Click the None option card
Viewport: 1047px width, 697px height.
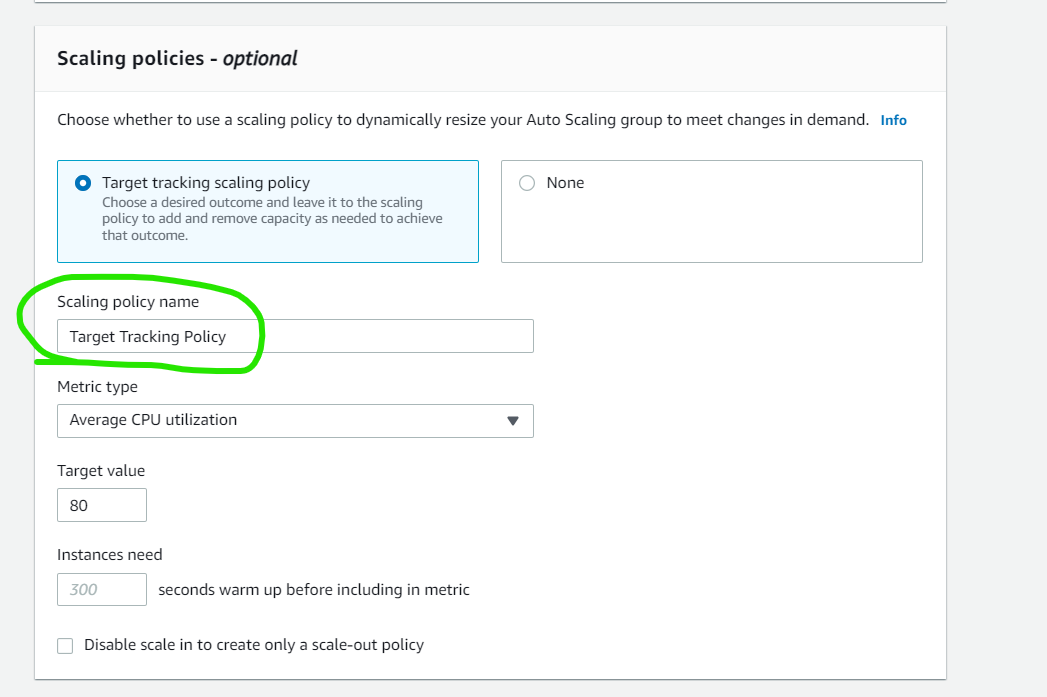(711, 211)
